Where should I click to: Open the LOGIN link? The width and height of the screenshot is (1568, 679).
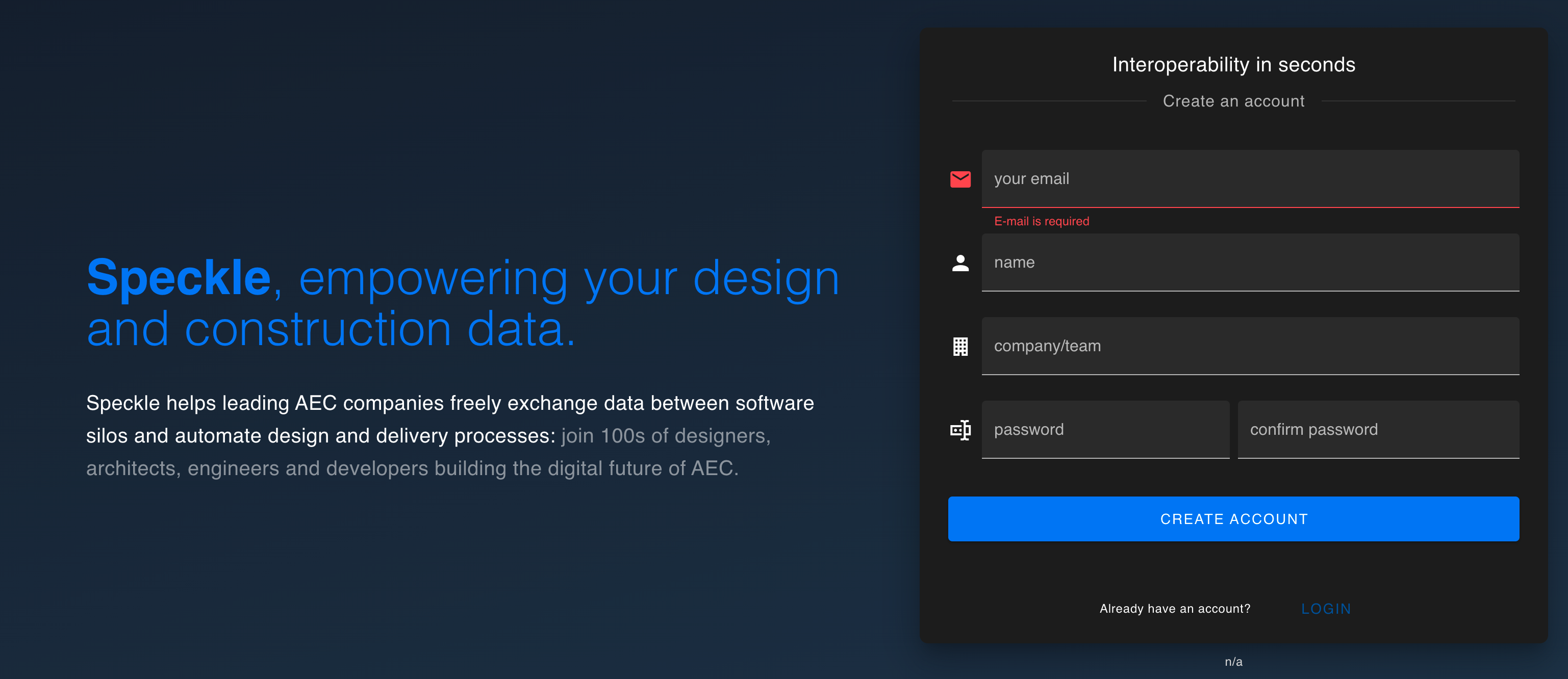click(x=1326, y=609)
